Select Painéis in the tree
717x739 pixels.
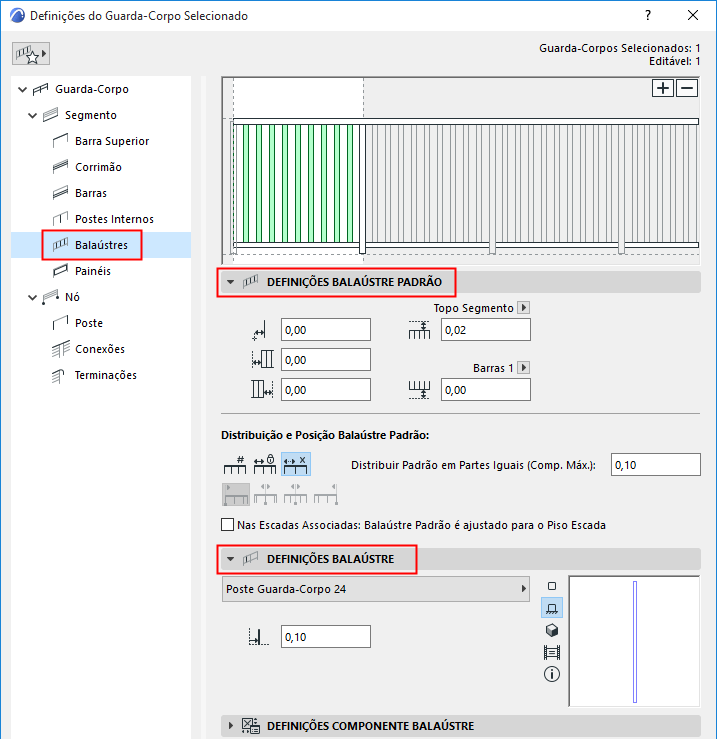(x=92, y=271)
